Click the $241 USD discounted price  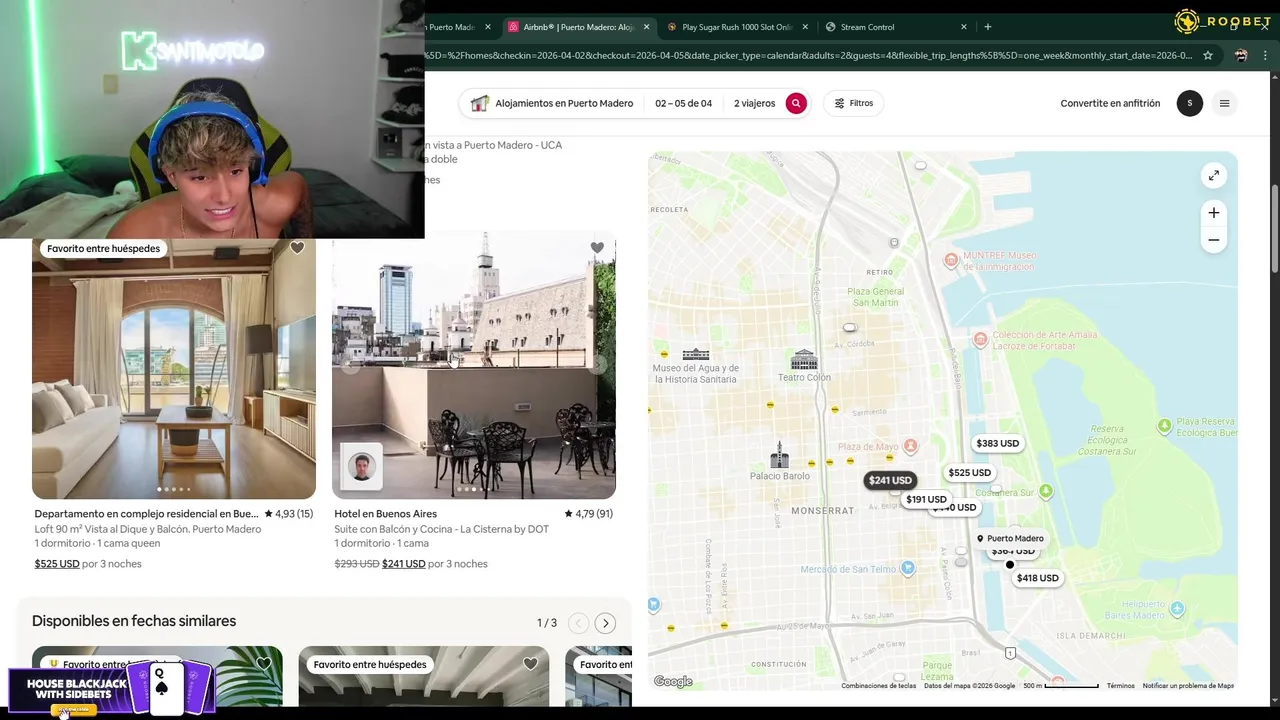[404, 564]
